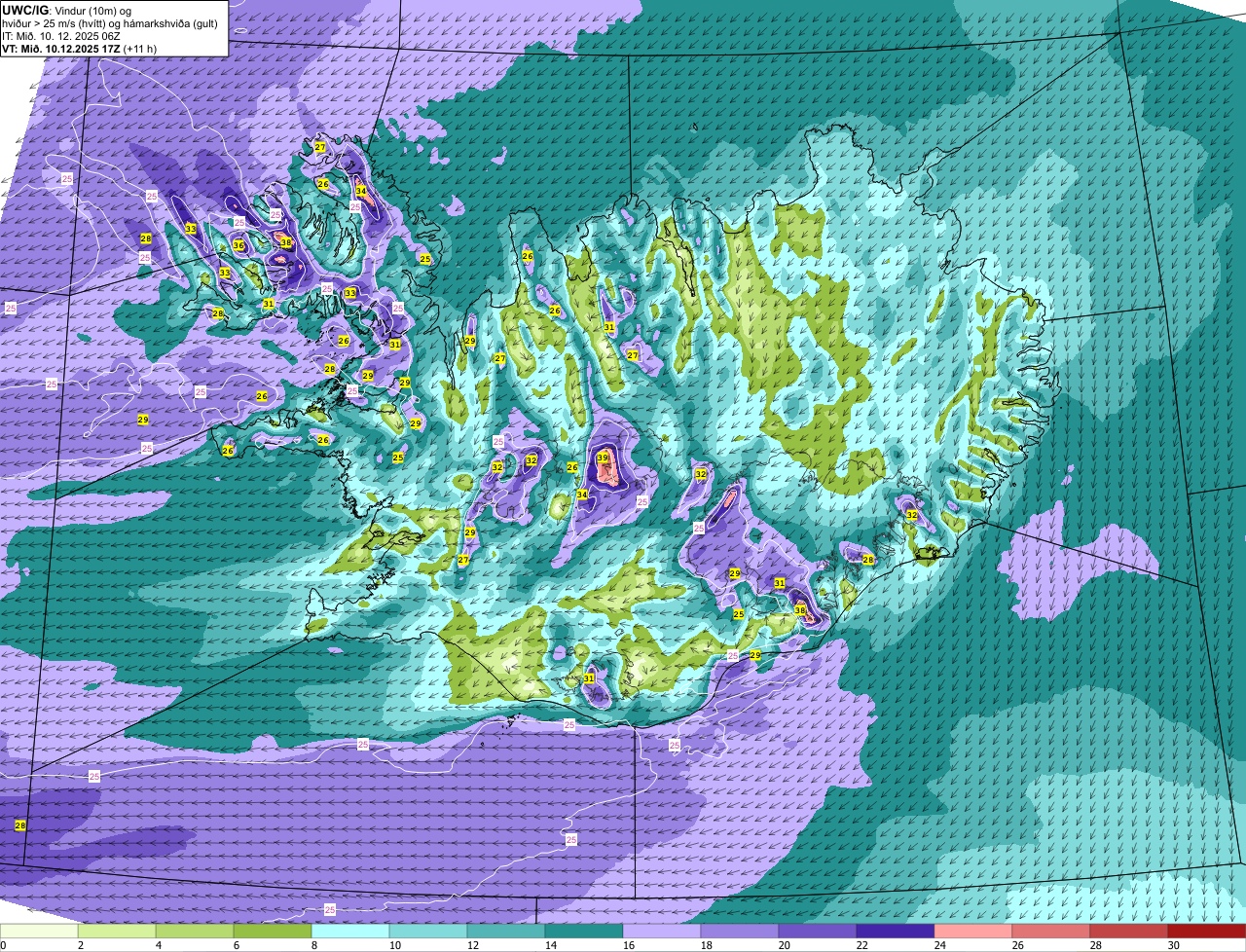Click the legend tick label "14"

pos(550,945)
